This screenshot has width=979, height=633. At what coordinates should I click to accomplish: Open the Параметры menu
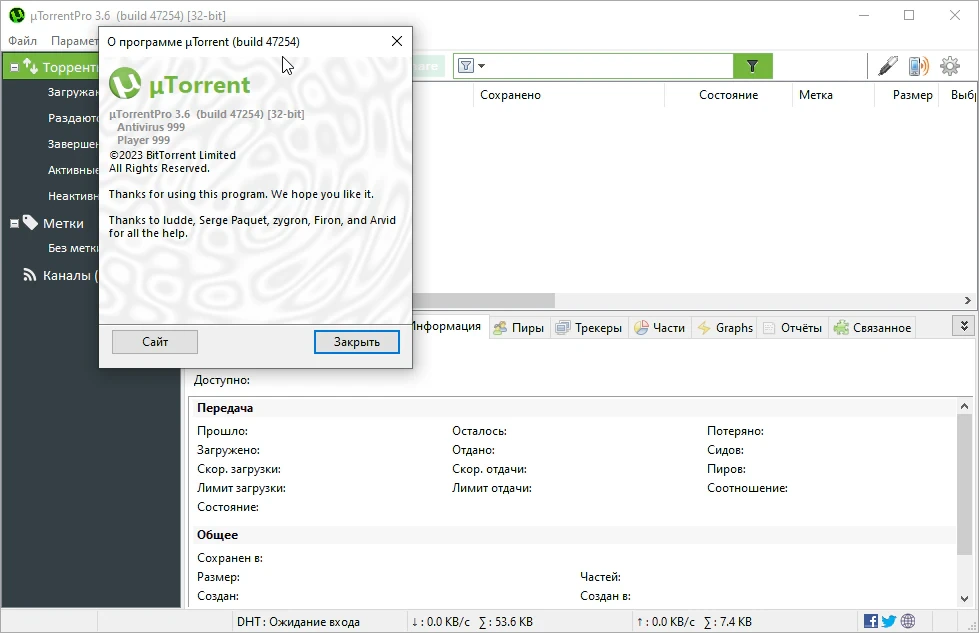74,41
